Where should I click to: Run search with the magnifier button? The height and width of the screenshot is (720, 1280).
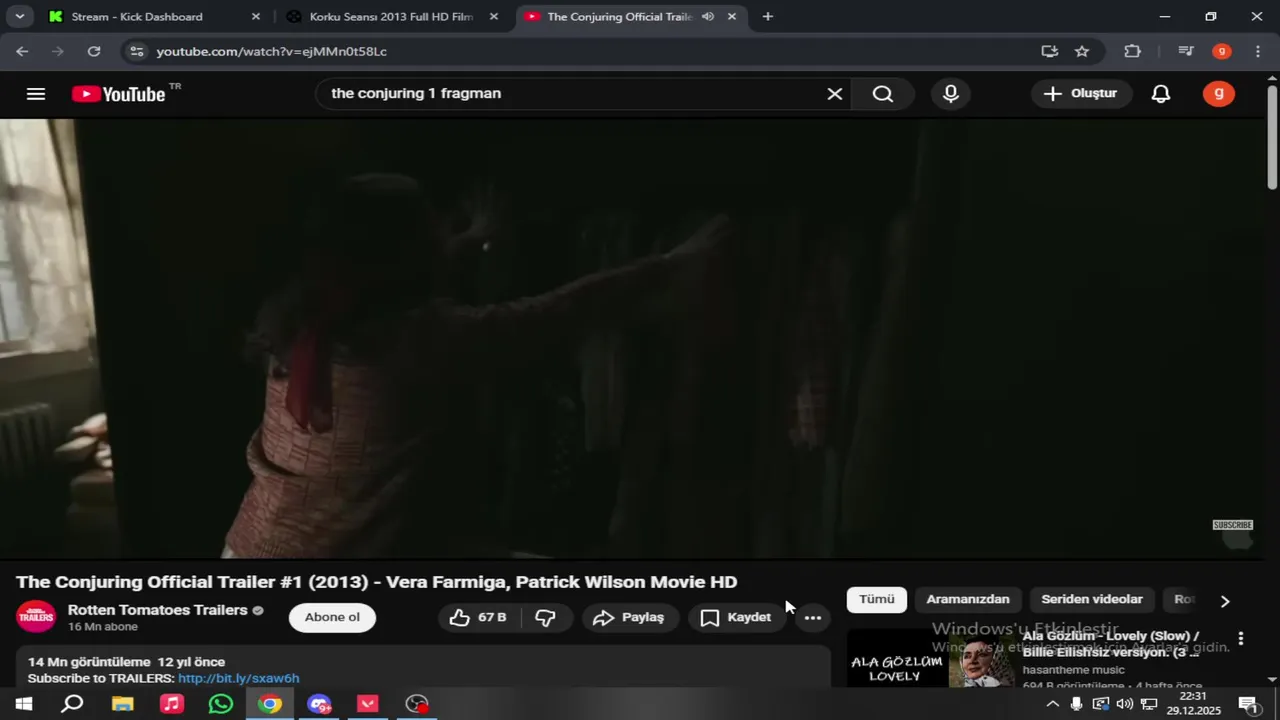pyautogui.click(x=883, y=94)
